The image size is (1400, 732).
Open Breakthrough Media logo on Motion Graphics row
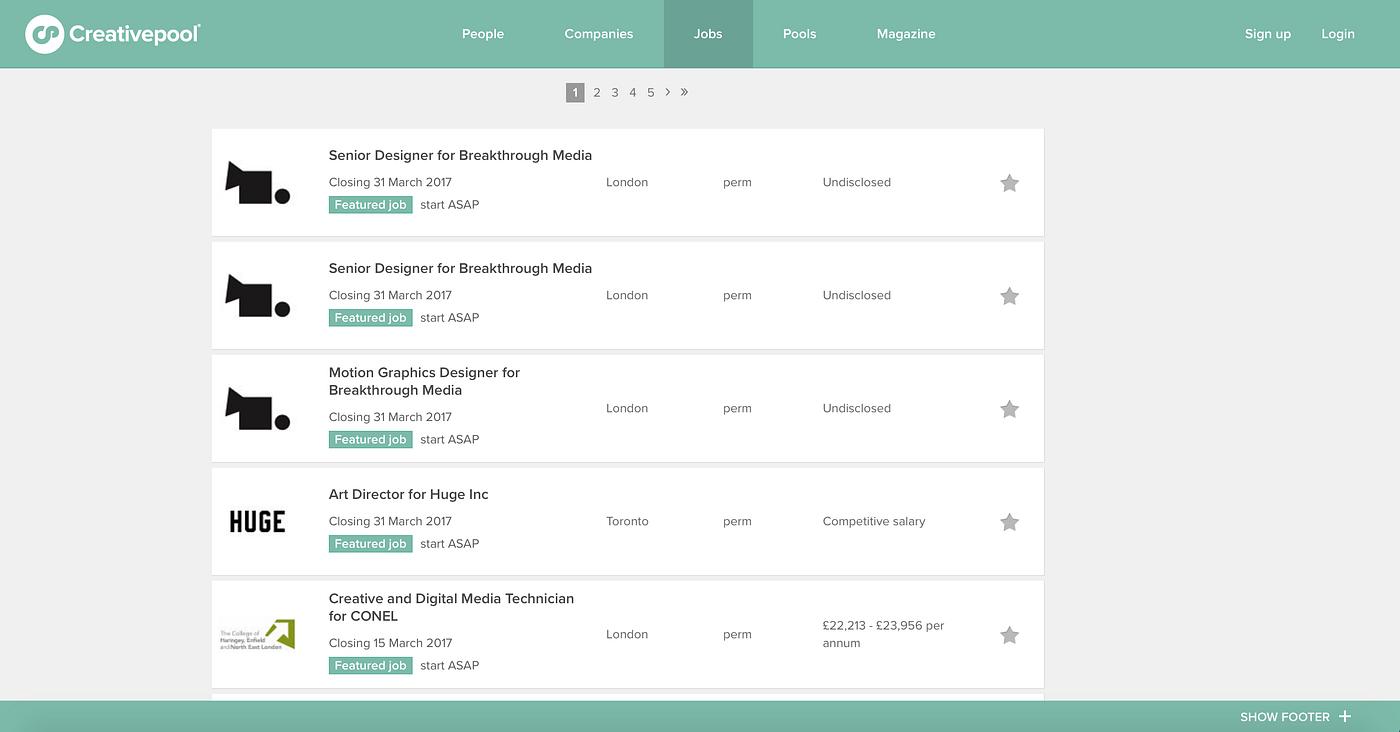point(257,409)
